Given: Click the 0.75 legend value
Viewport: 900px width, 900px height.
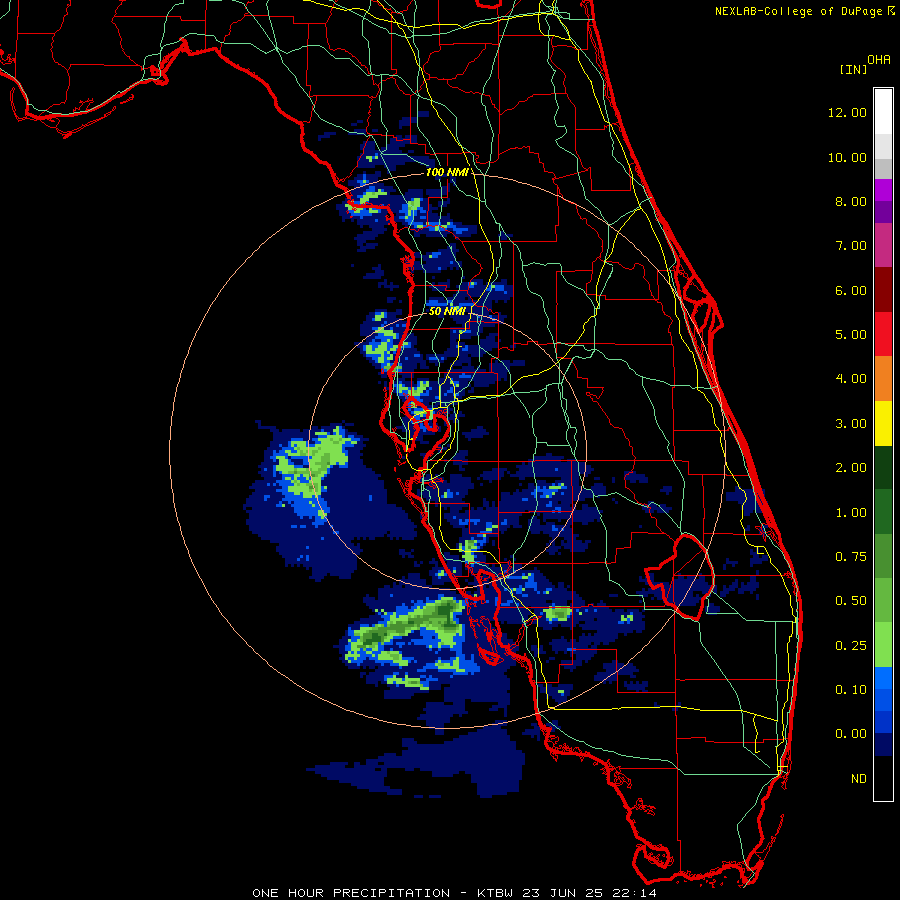Looking at the screenshot, I should [851, 557].
